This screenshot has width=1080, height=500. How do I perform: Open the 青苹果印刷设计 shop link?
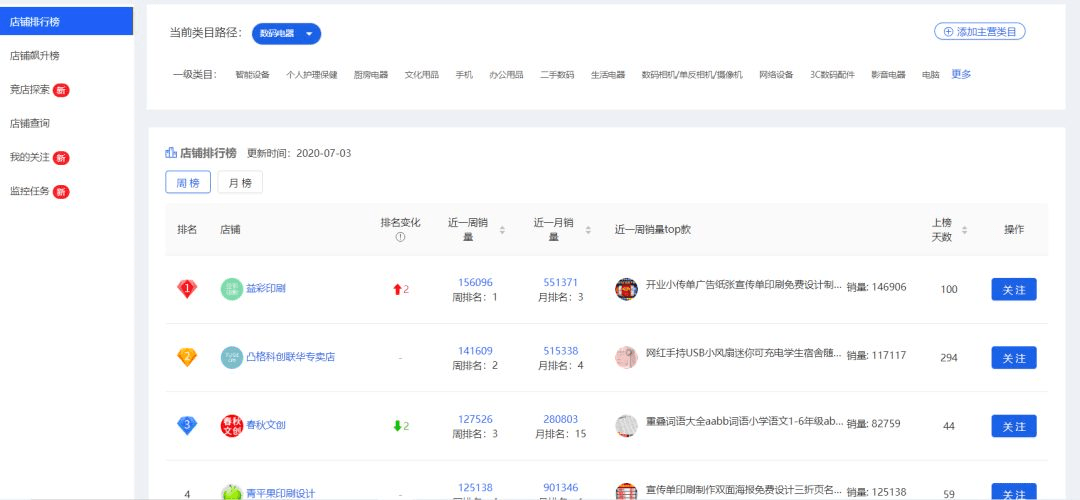281,493
